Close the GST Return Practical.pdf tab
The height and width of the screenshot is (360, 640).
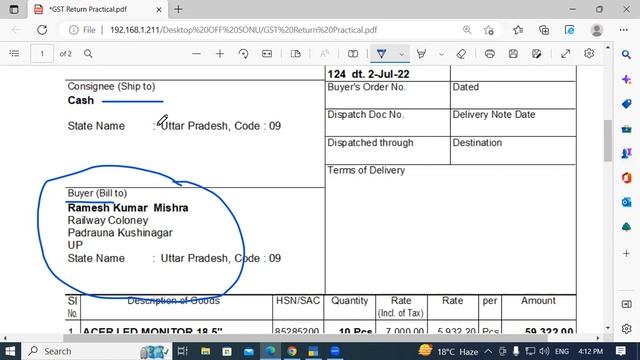click(x=159, y=9)
